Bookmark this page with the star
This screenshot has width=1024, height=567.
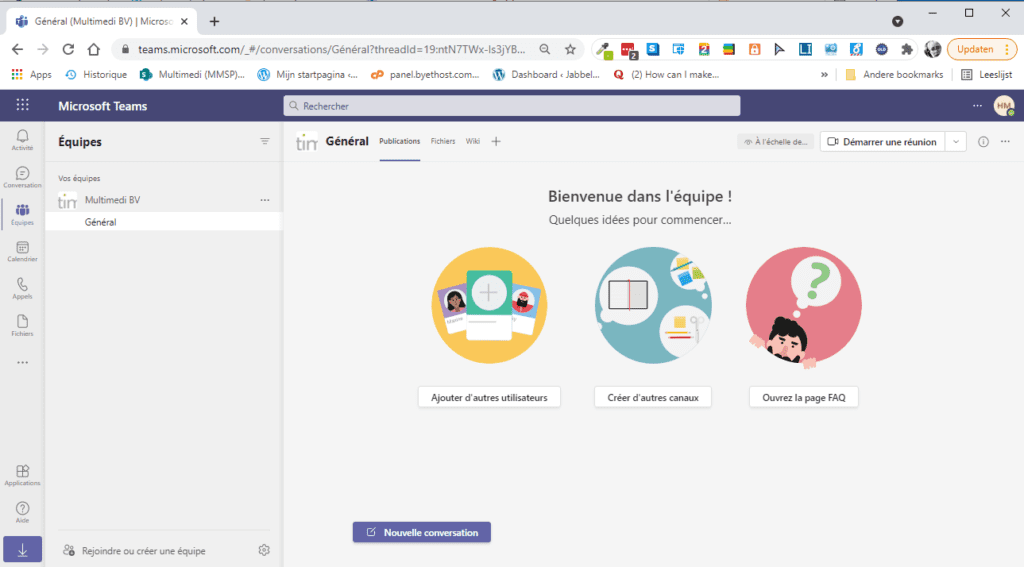pyautogui.click(x=570, y=49)
